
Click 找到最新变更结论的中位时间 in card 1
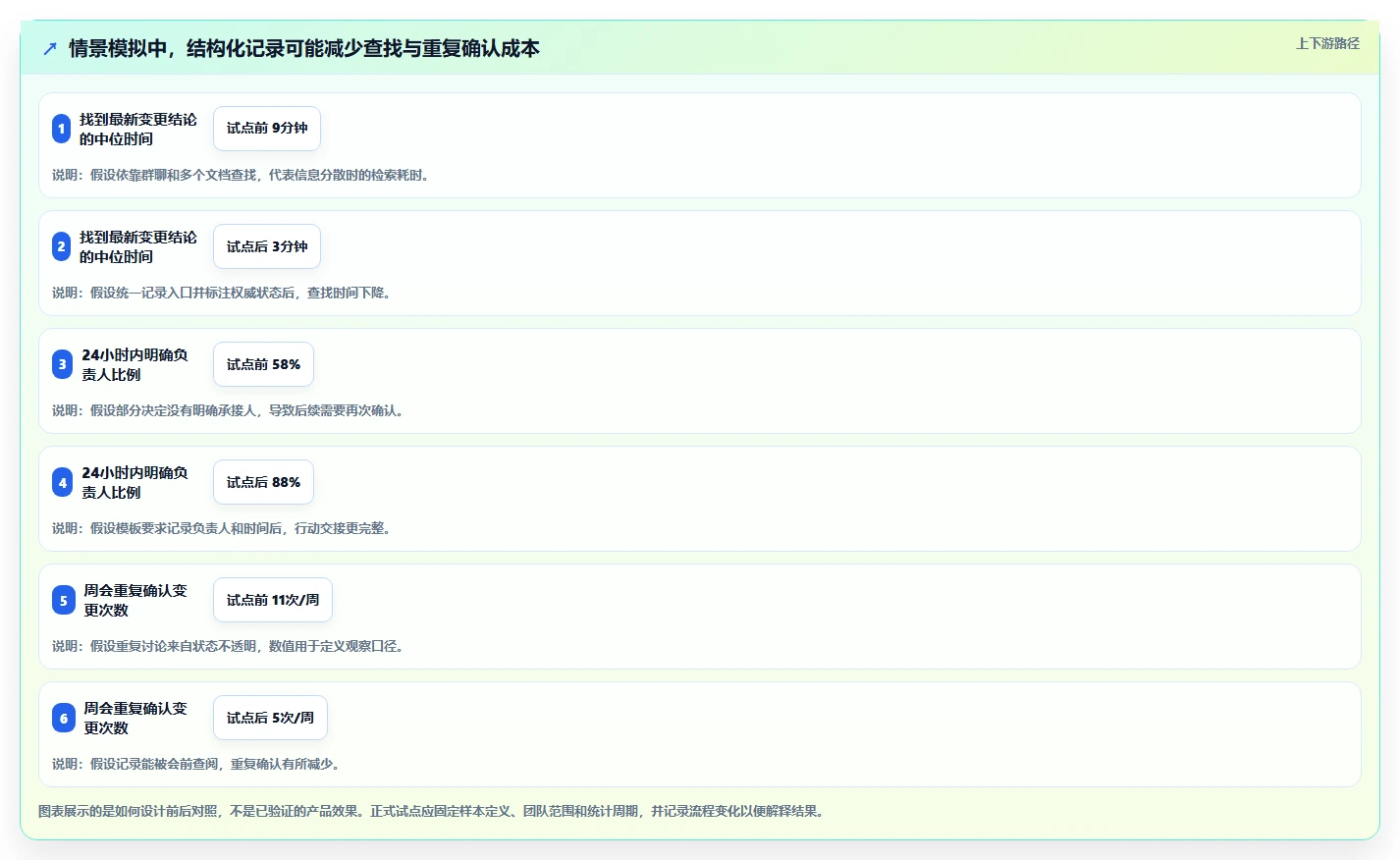tap(138, 129)
